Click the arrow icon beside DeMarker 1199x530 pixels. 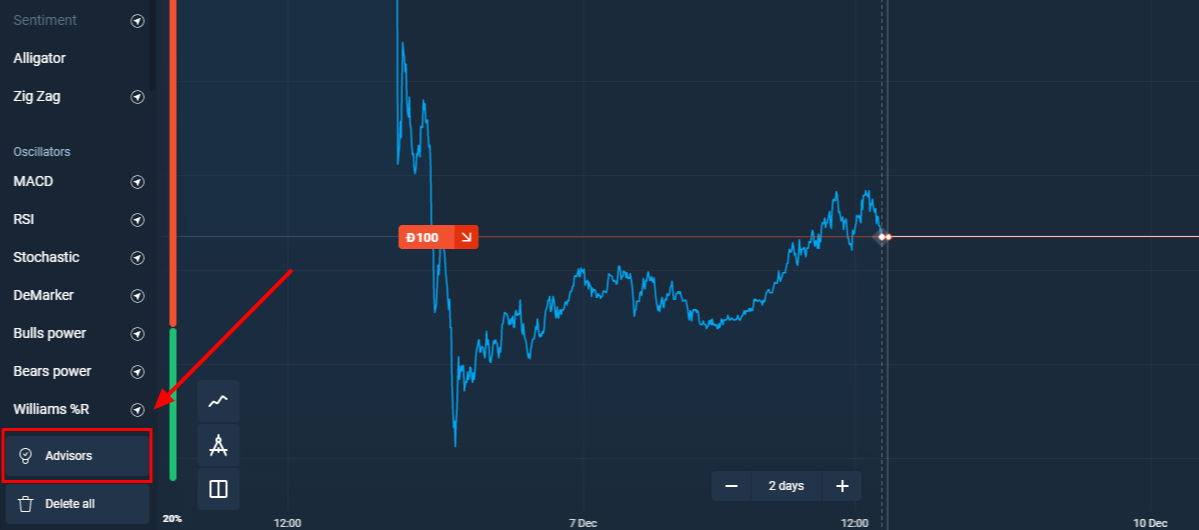138,296
